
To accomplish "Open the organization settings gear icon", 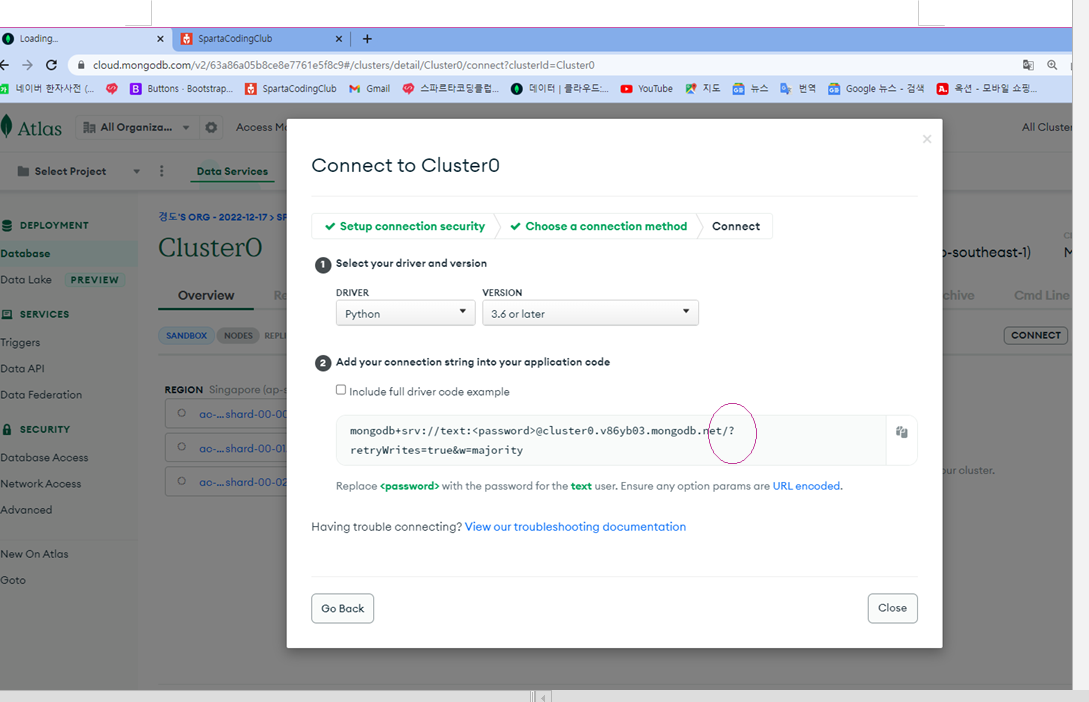I will click(211, 127).
